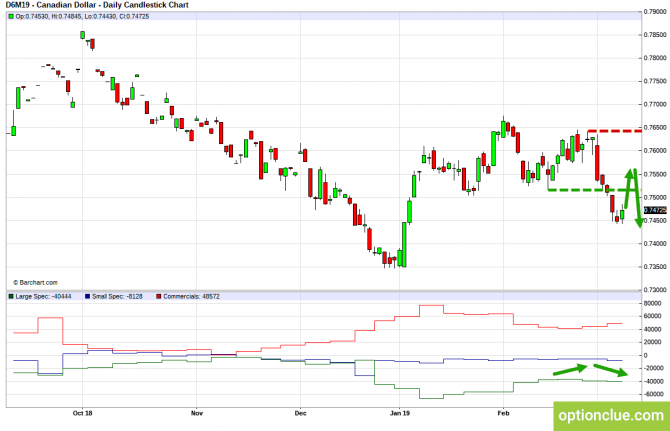Click the 0.78500 price axis label

click(x=655, y=35)
